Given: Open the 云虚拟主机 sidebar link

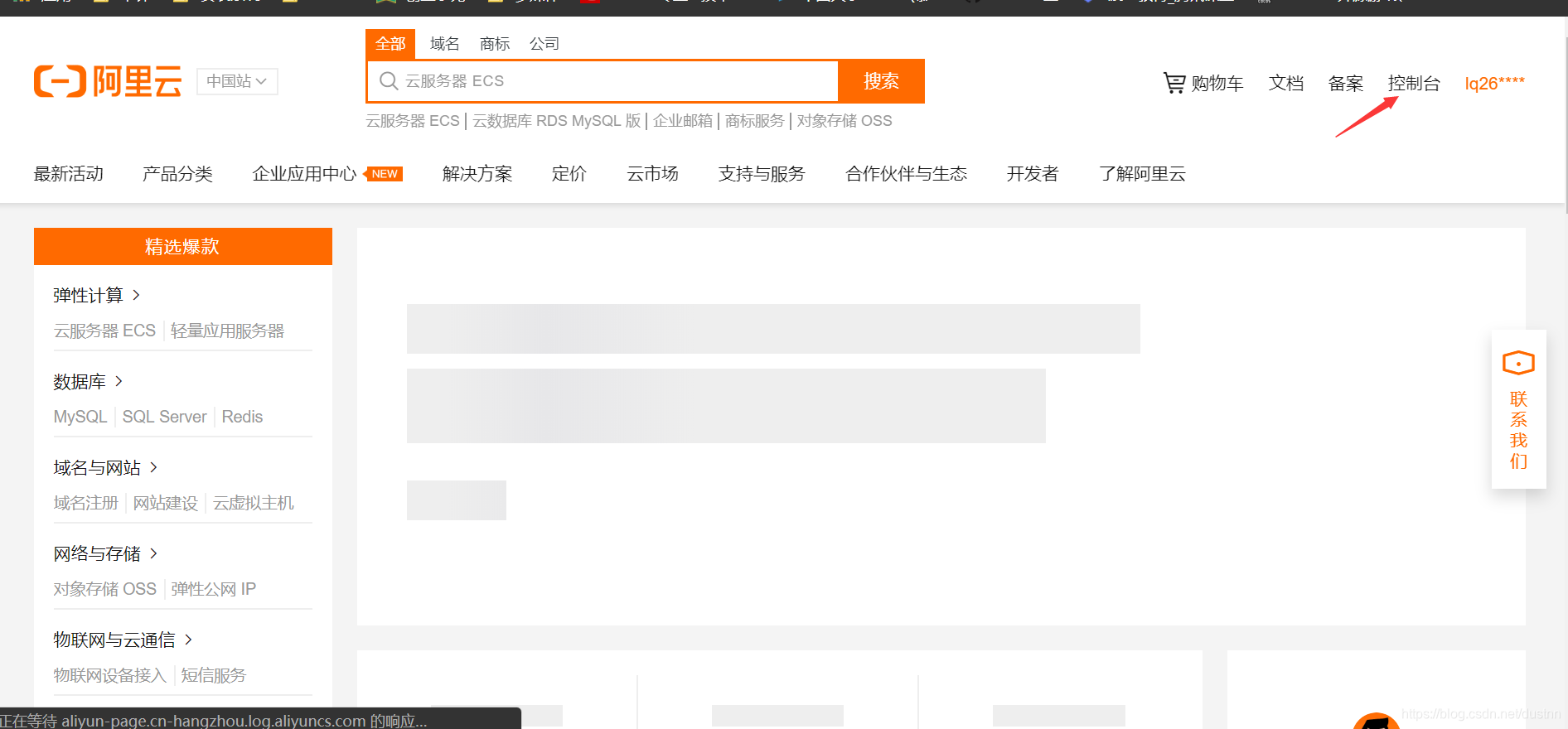Looking at the screenshot, I should (x=254, y=503).
